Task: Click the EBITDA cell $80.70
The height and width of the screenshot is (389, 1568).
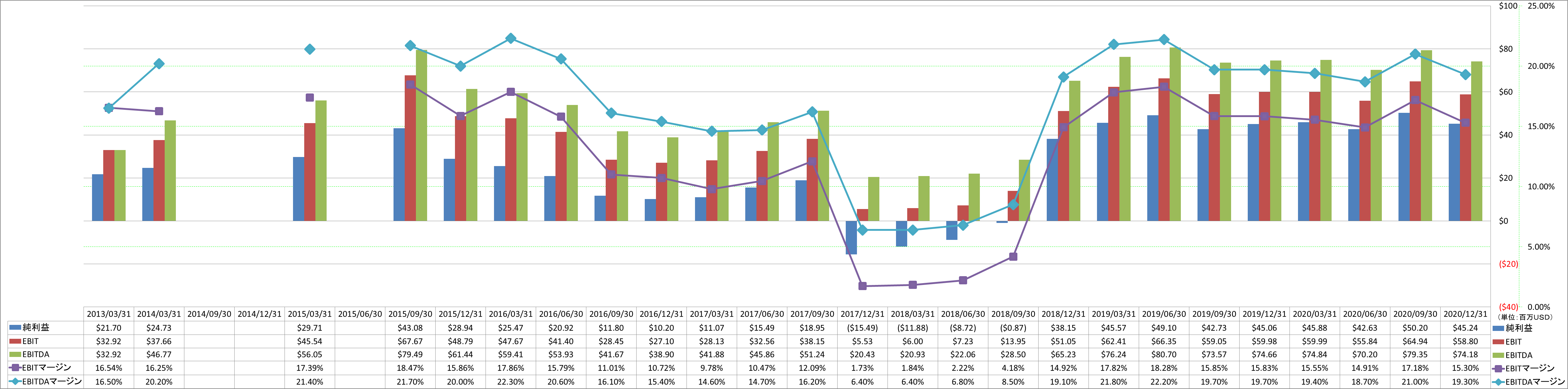Action: (1164, 354)
